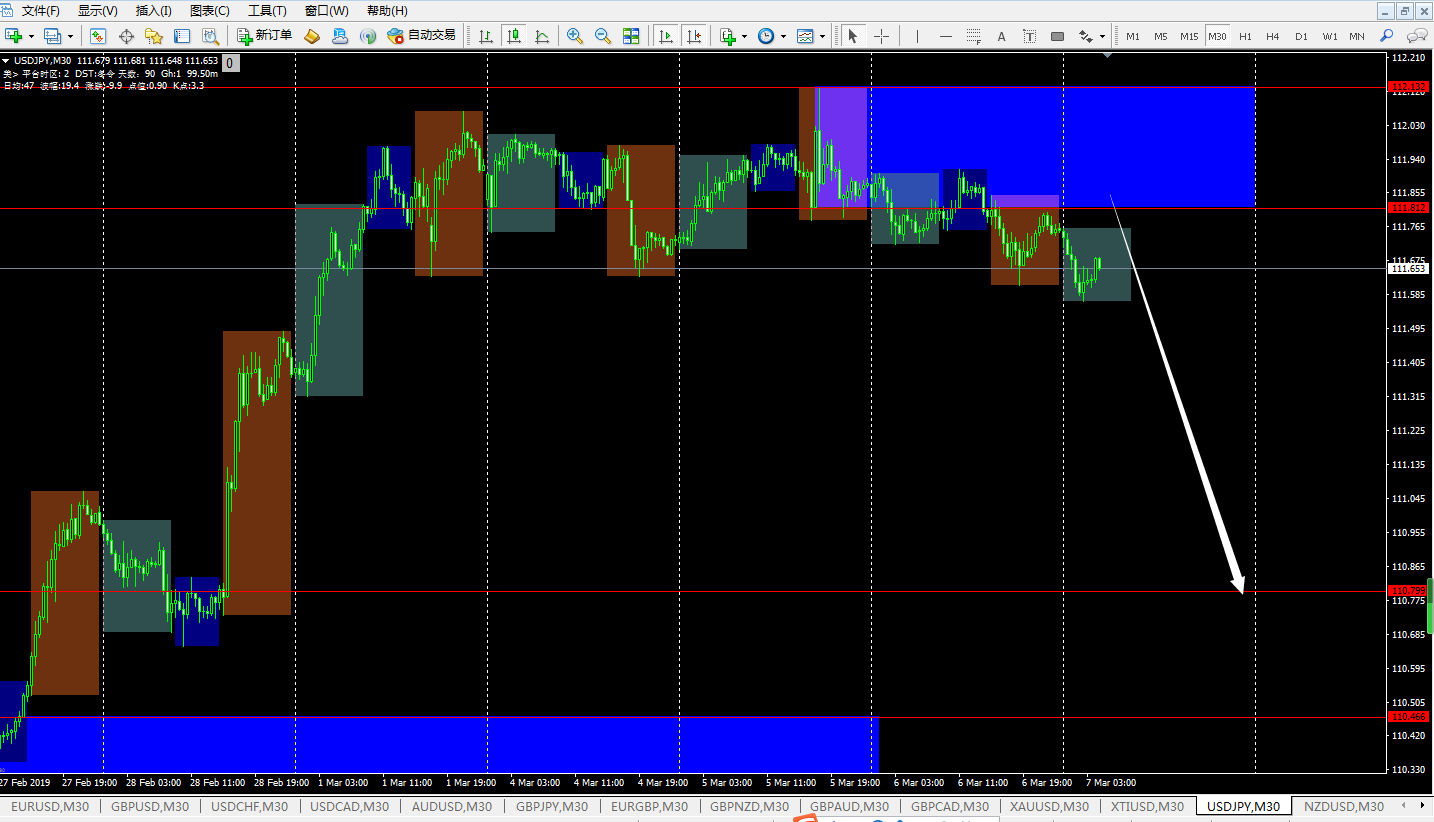This screenshot has height=822, width=1434.
Task: Open the chat bubbles icon
Action: (x=1417, y=36)
